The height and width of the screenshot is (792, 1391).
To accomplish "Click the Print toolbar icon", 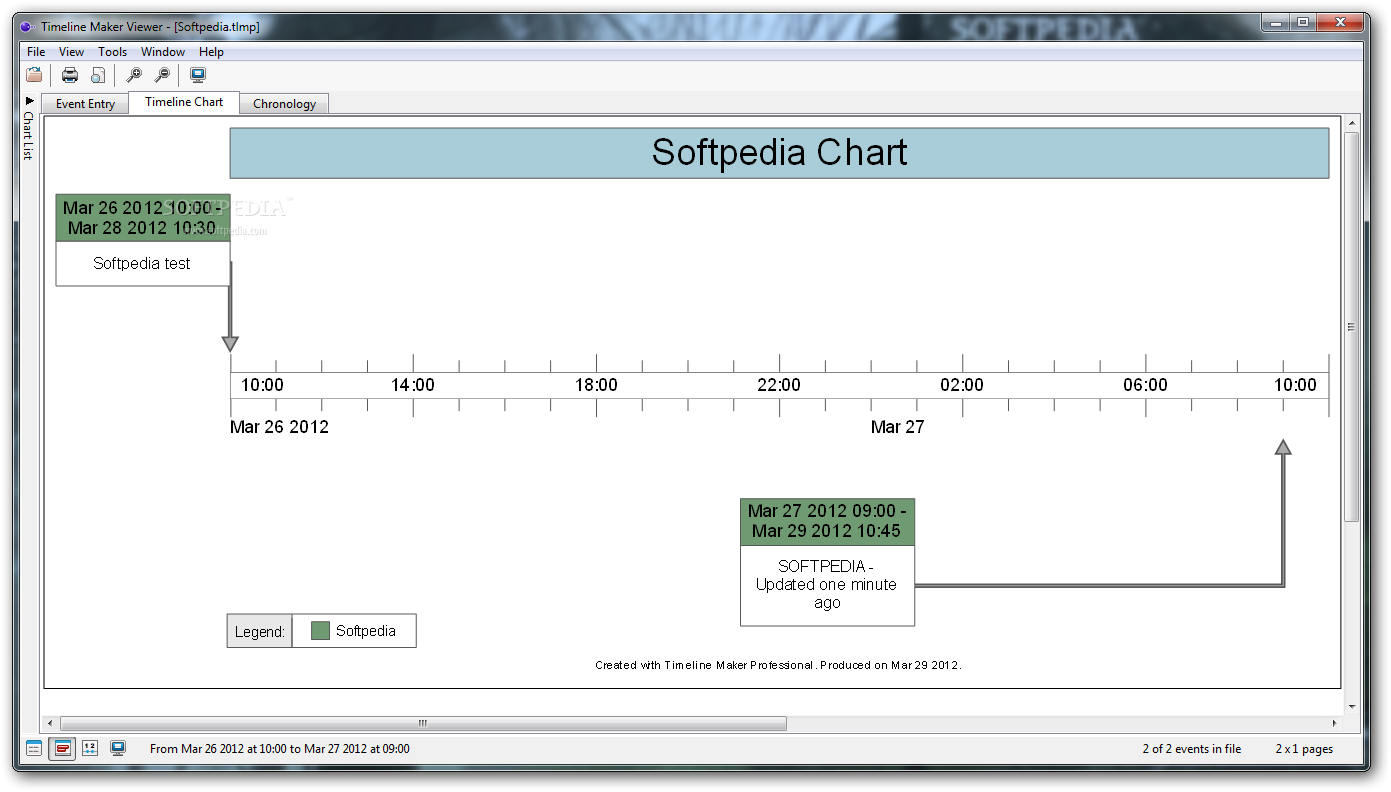I will click(x=70, y=74).
